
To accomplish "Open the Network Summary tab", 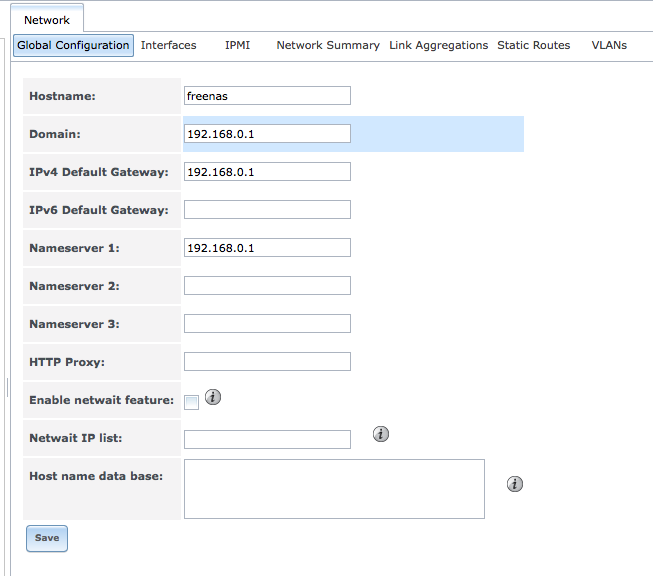I will pos(328,45).
